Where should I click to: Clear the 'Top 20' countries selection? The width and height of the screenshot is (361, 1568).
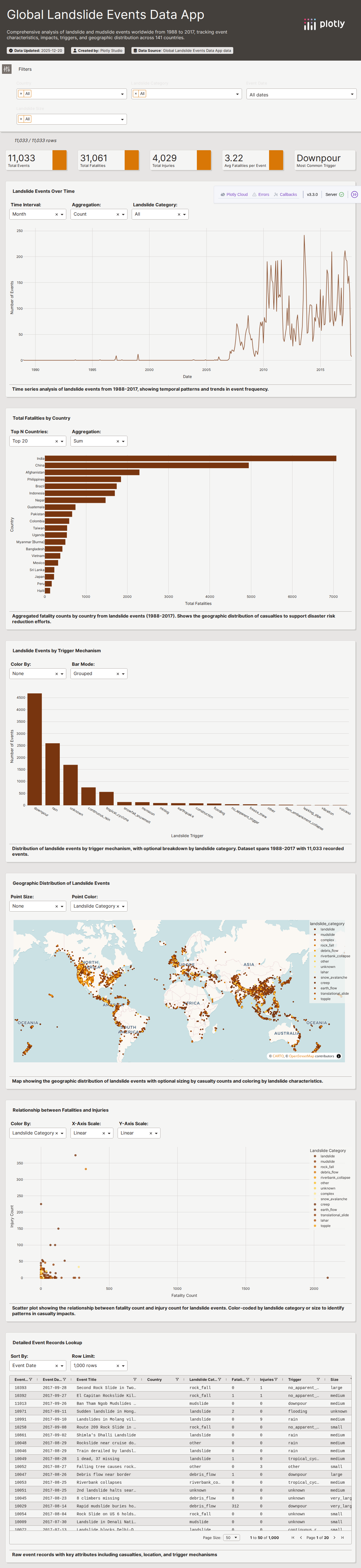[57, 441]
